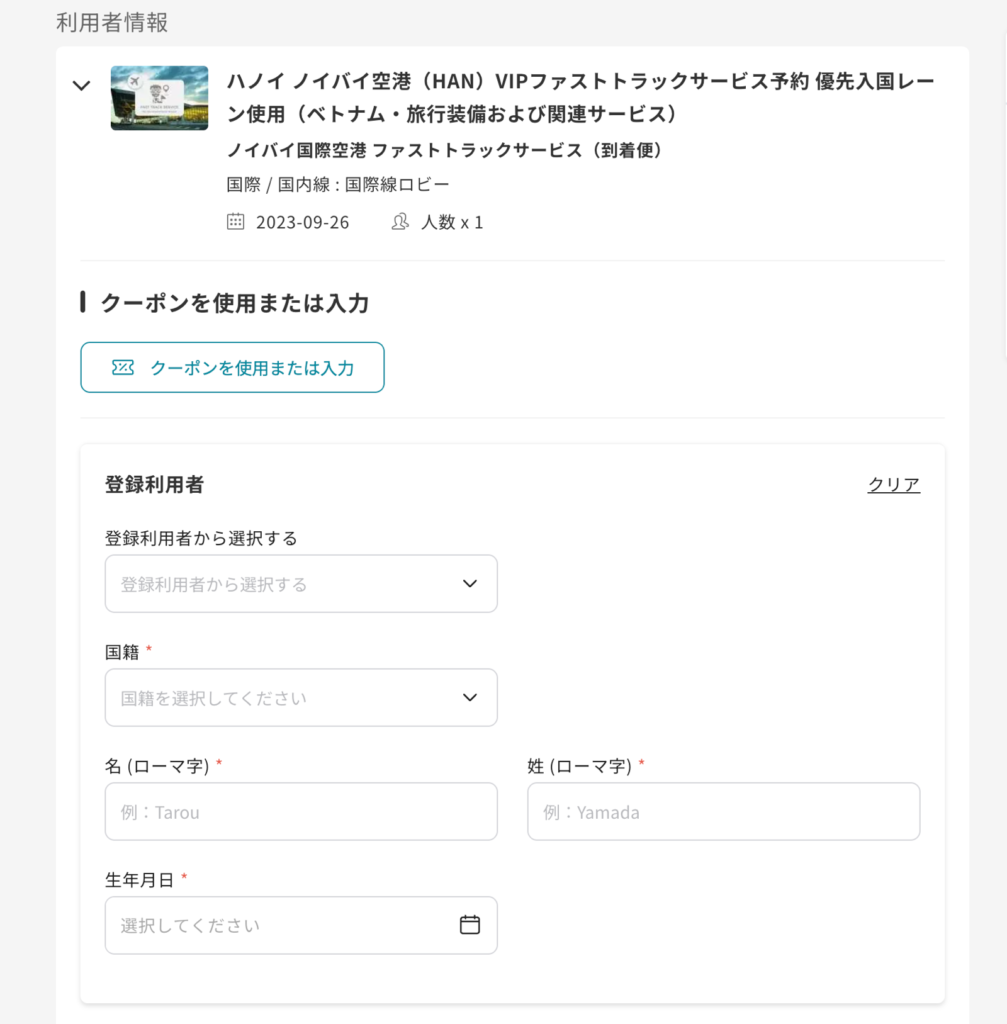Focus the 姓 (ローマ字) input field
The image size is (1007, 1024).
(724, 812)
